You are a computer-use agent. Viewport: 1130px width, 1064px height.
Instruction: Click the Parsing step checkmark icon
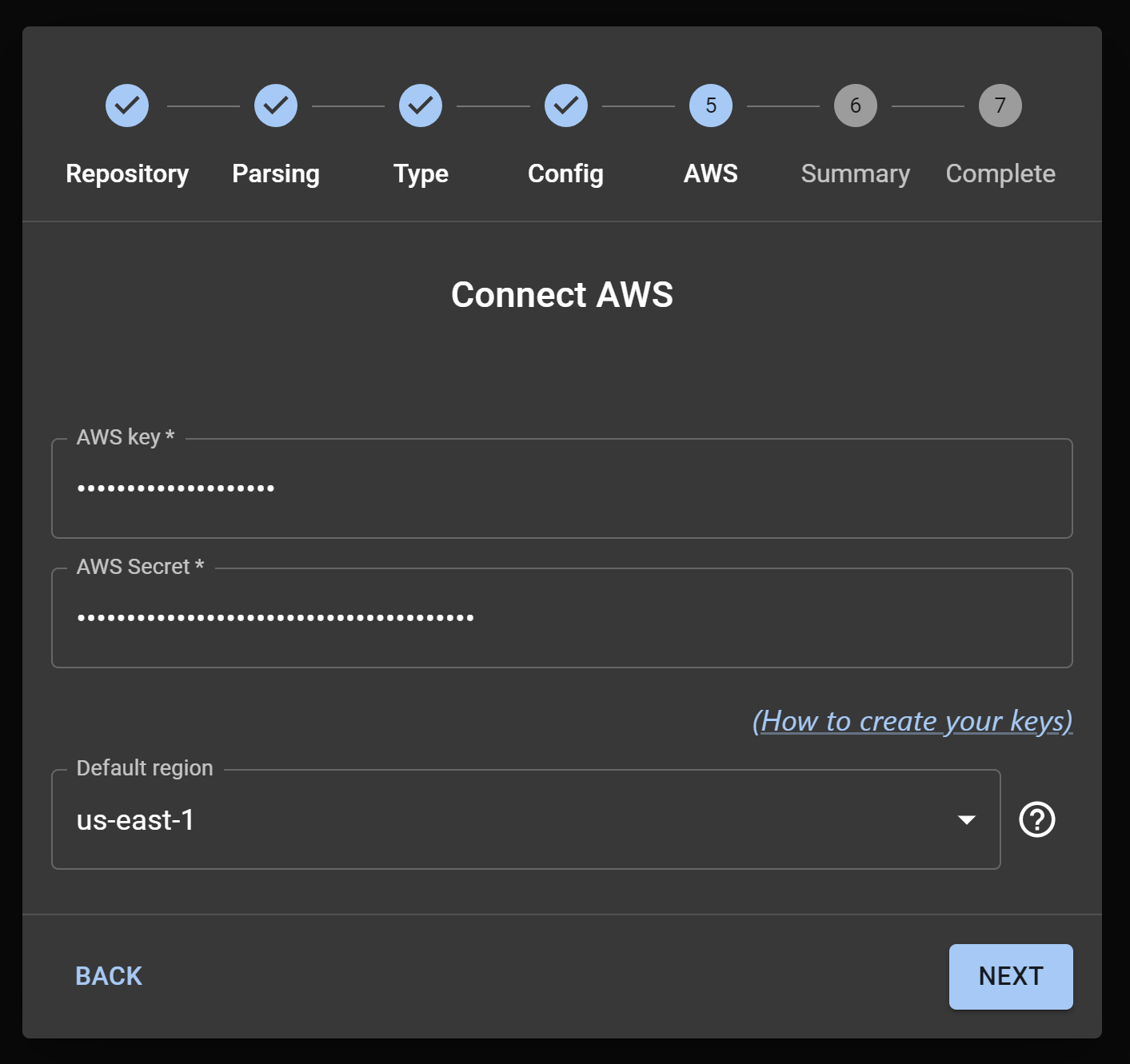tap(276, 106)
